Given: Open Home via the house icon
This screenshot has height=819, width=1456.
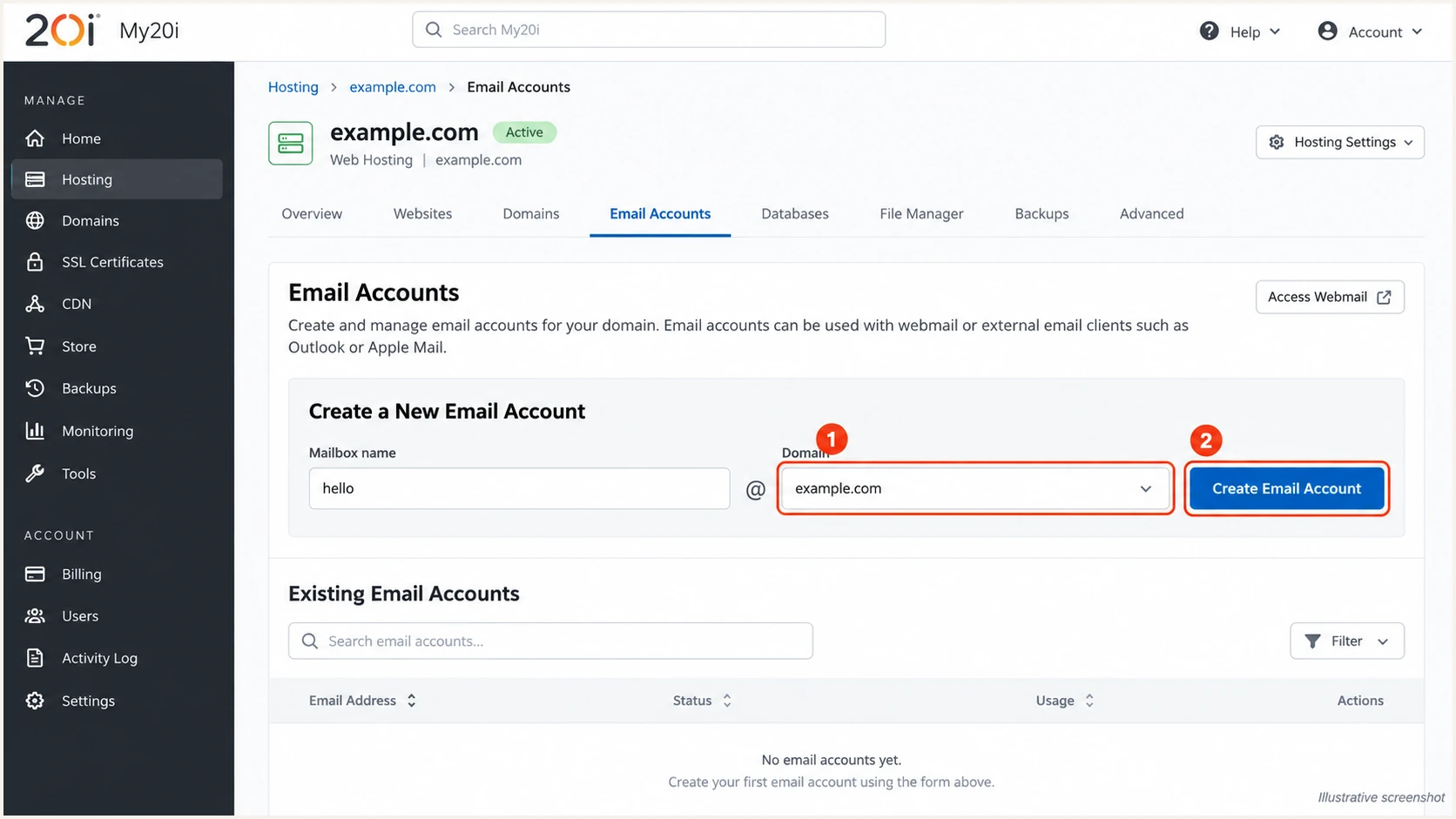Looking at the screenshot, I should tap(35, 138).
